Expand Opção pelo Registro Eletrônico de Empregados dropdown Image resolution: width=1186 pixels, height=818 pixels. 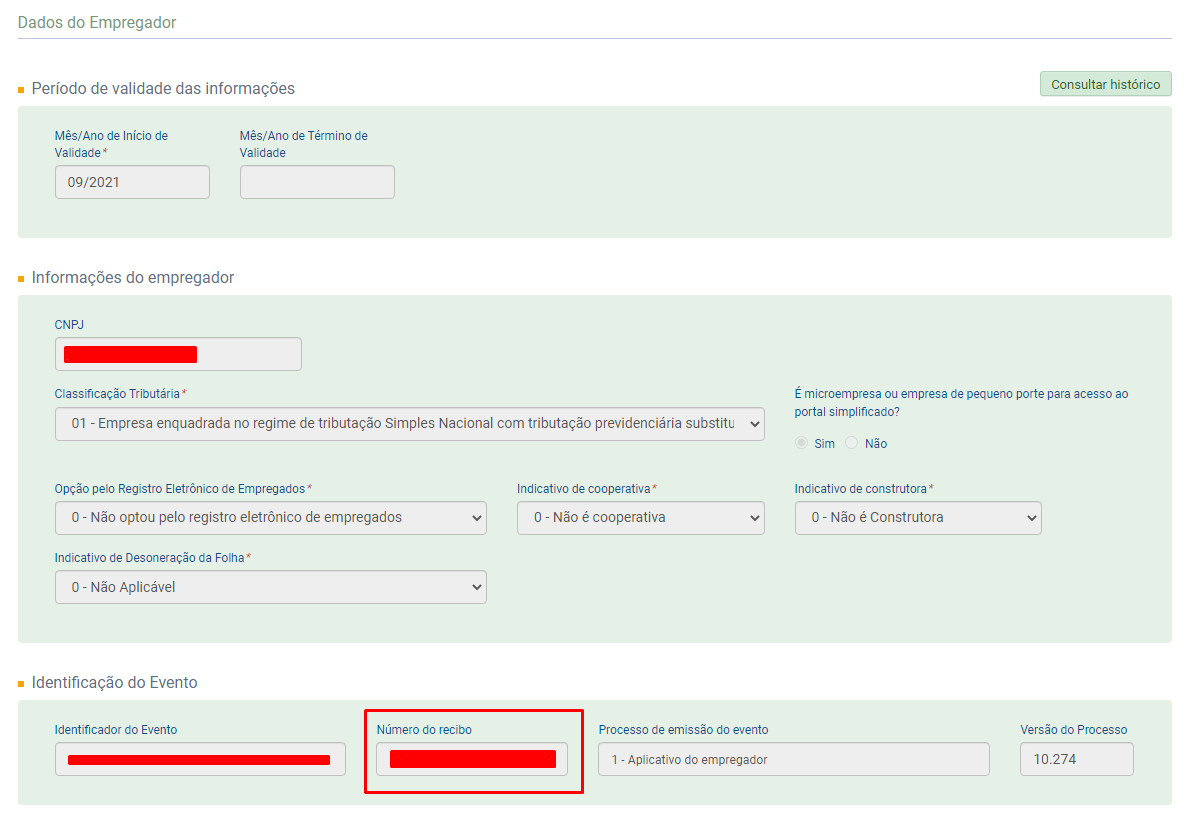coord(270,518)
